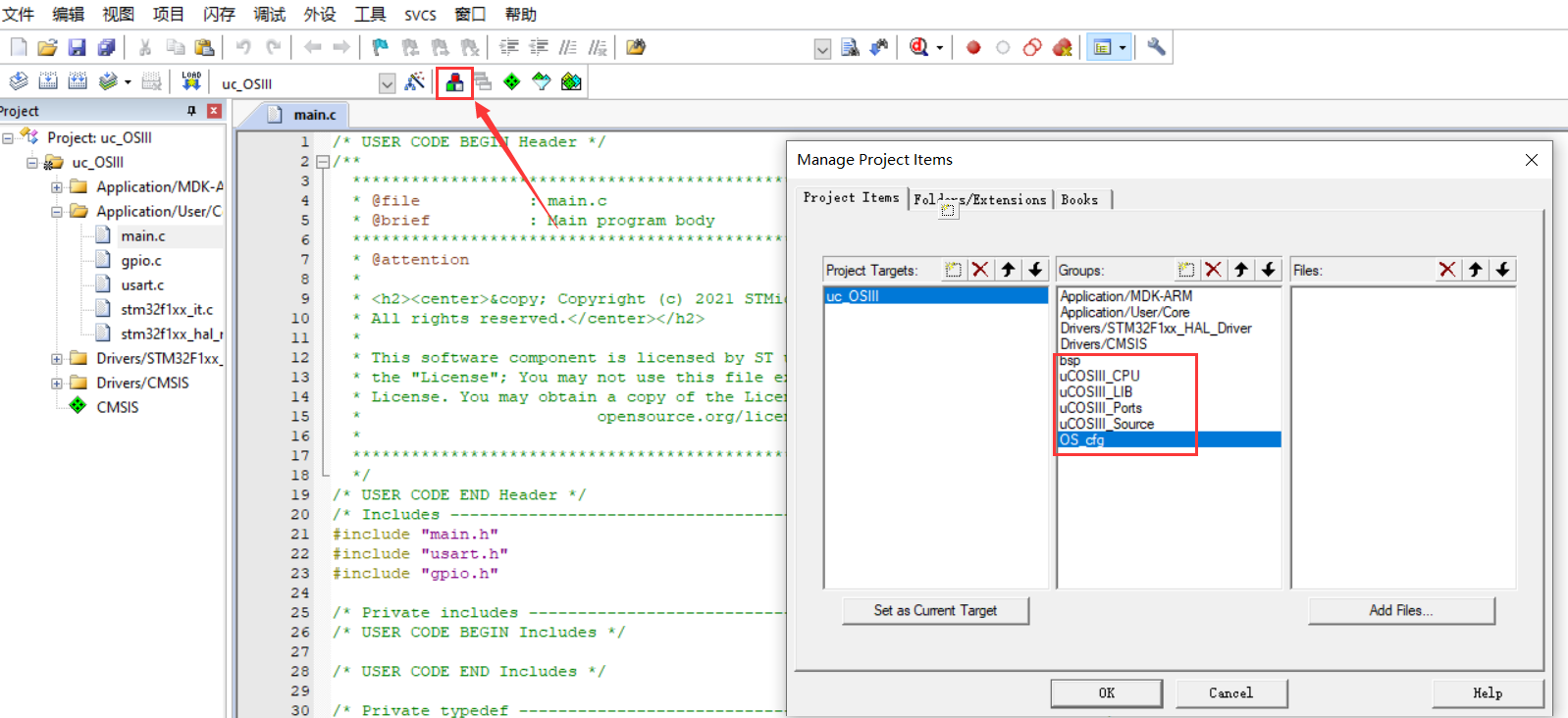Click the Open file toolbar icon
The width and height of the screenshot is (1568, 718).
(47, 47)
